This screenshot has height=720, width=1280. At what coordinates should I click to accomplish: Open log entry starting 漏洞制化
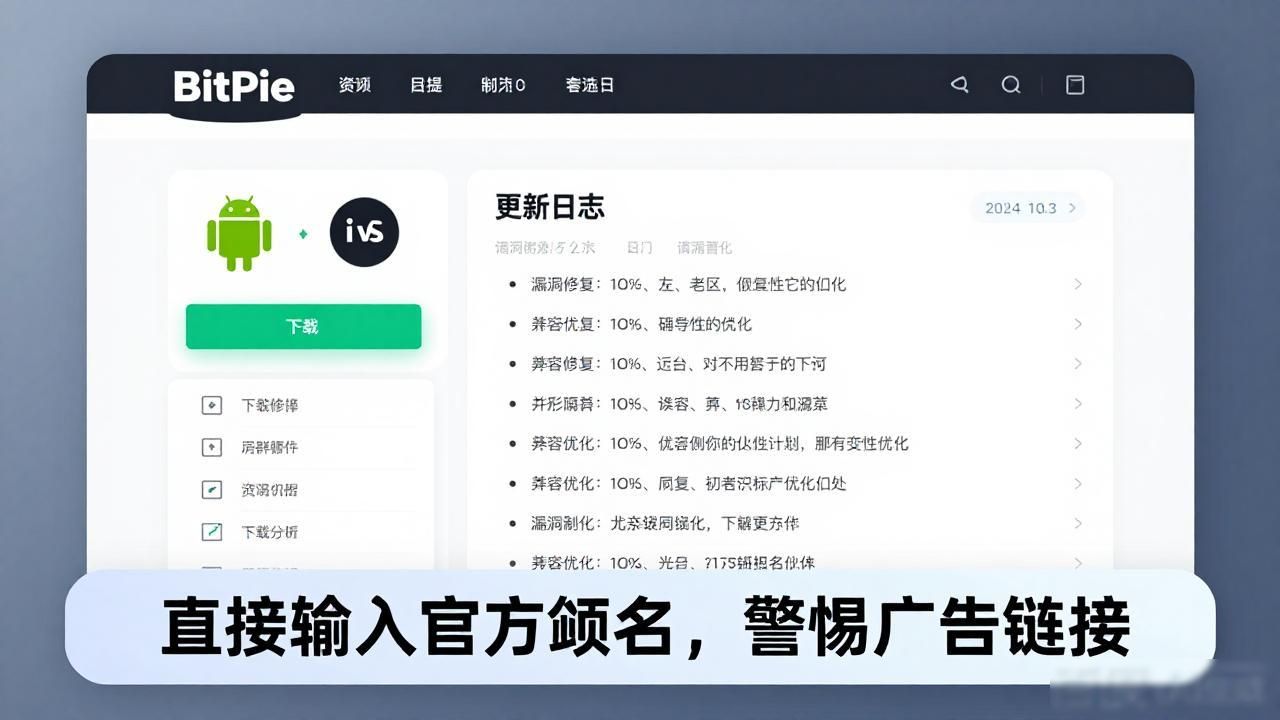tap(665, 523)
